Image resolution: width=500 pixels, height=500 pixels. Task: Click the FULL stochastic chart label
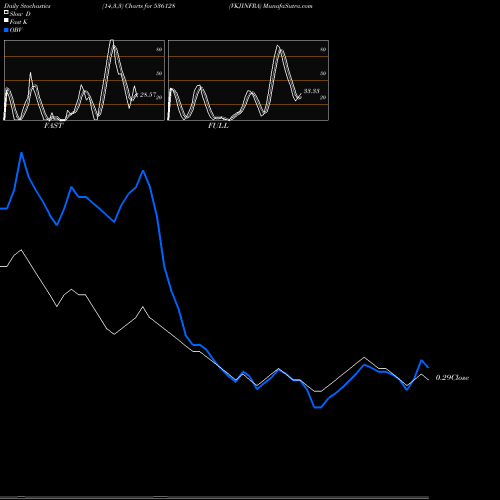[218, 126]
